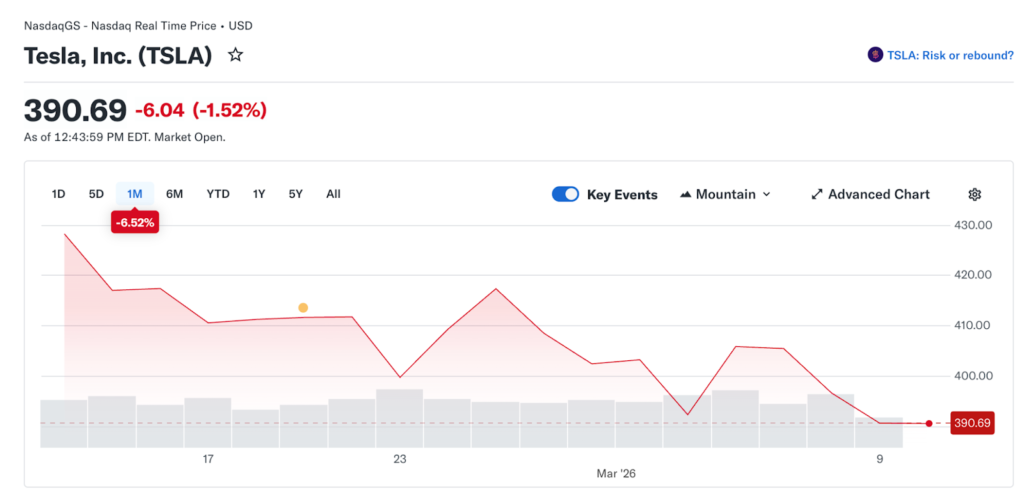Open chart settings gear icon
This screenshot has height=499, width=1024.
pyautogui.click(x=975, y=194)
